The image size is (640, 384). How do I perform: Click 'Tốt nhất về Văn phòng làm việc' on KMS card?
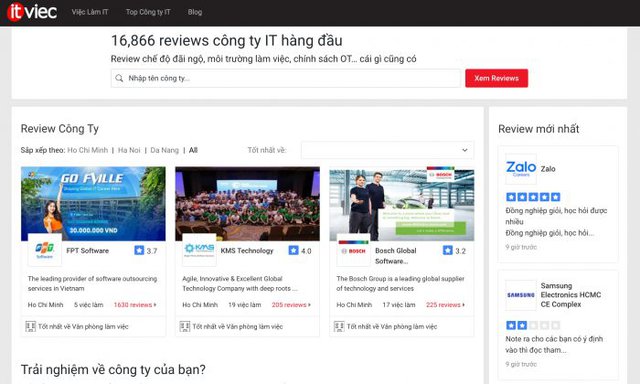click(x=238, y=326)
